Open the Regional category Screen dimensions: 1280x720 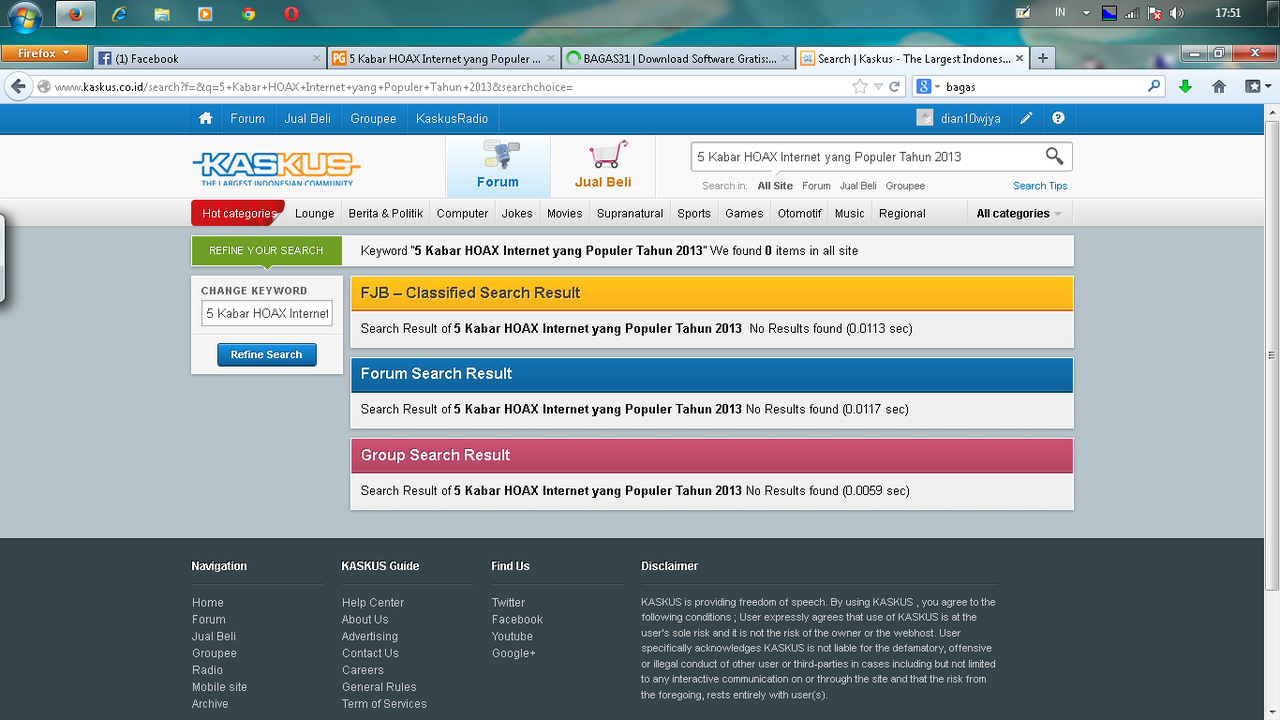[x=902, y=213]
